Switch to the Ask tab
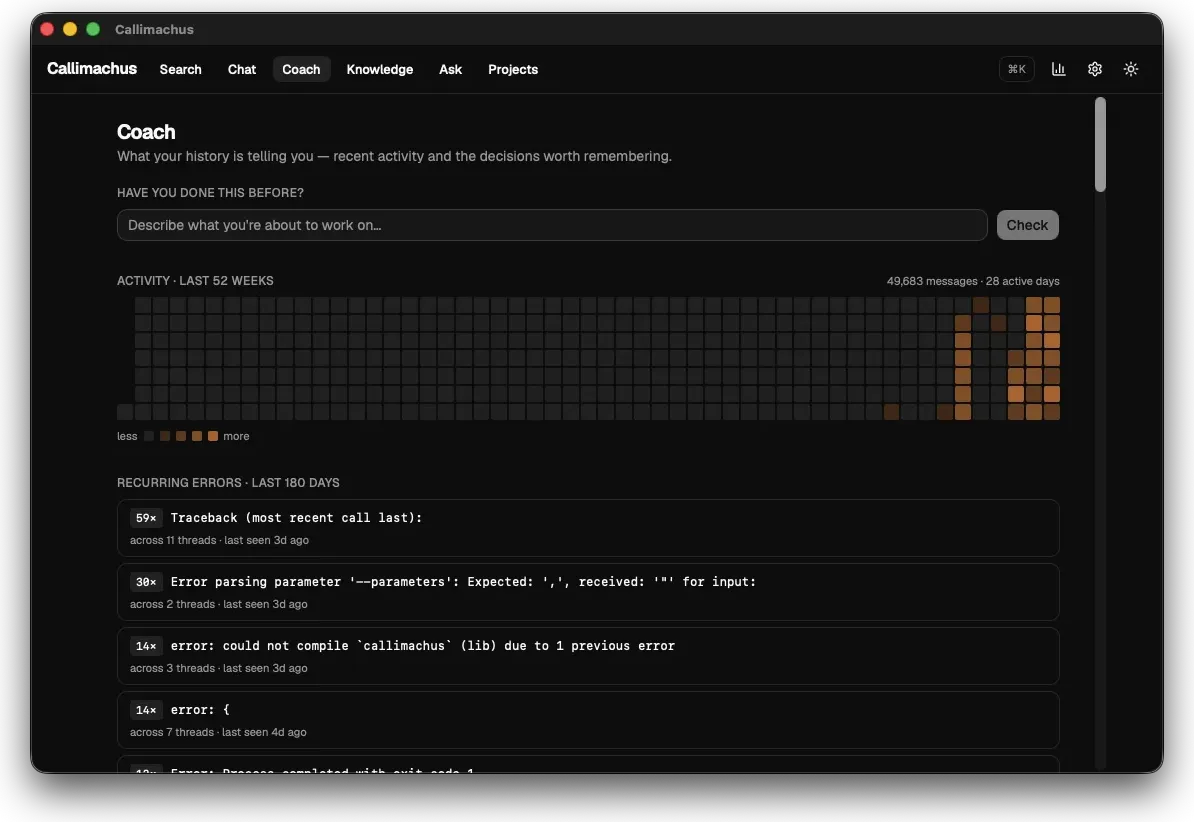 (x=450, y=69)
